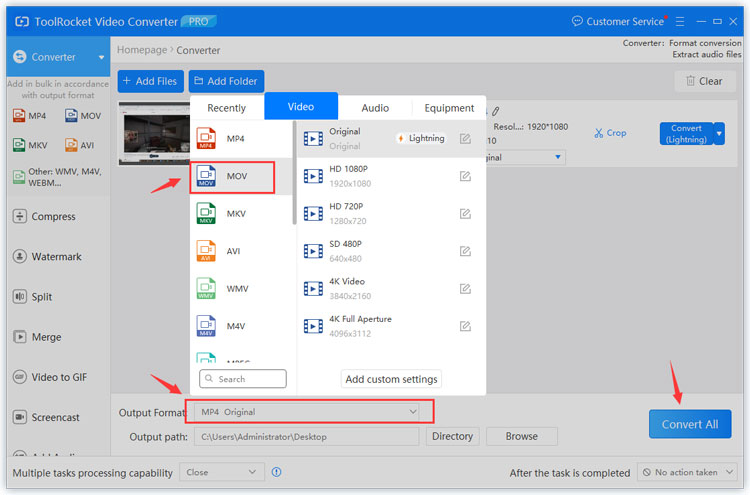The image size is (750, 495).
Task: Pick the AVI format in the format list
Action: click(241, 251)
